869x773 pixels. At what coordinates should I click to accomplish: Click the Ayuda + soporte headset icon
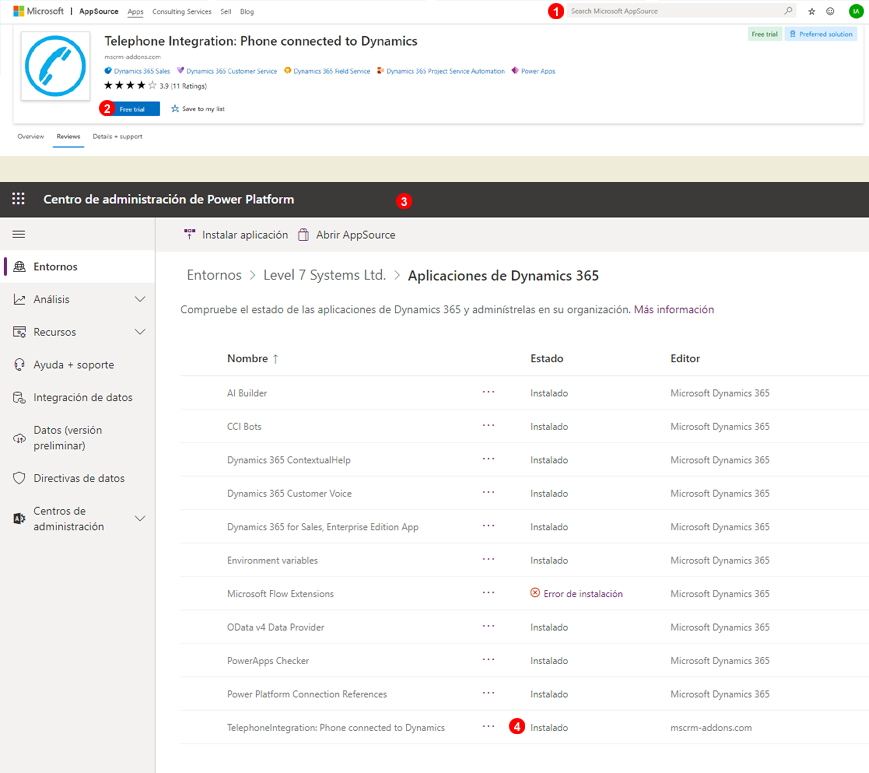click(19, 365)
